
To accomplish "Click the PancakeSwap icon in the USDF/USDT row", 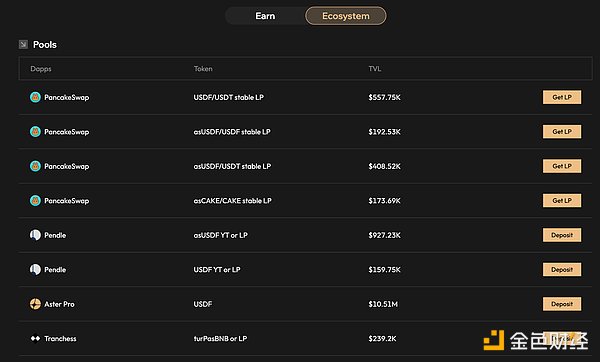I will pyautogui.click(x=35, y=97).
